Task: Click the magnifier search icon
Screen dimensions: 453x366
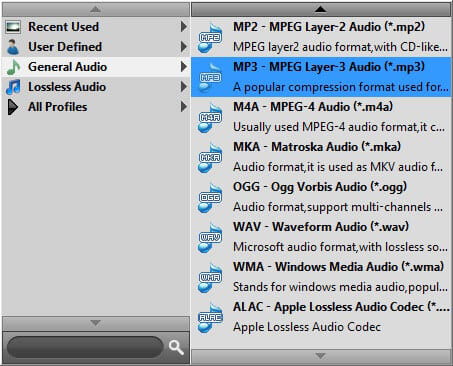Action: (x=176, y=348)
